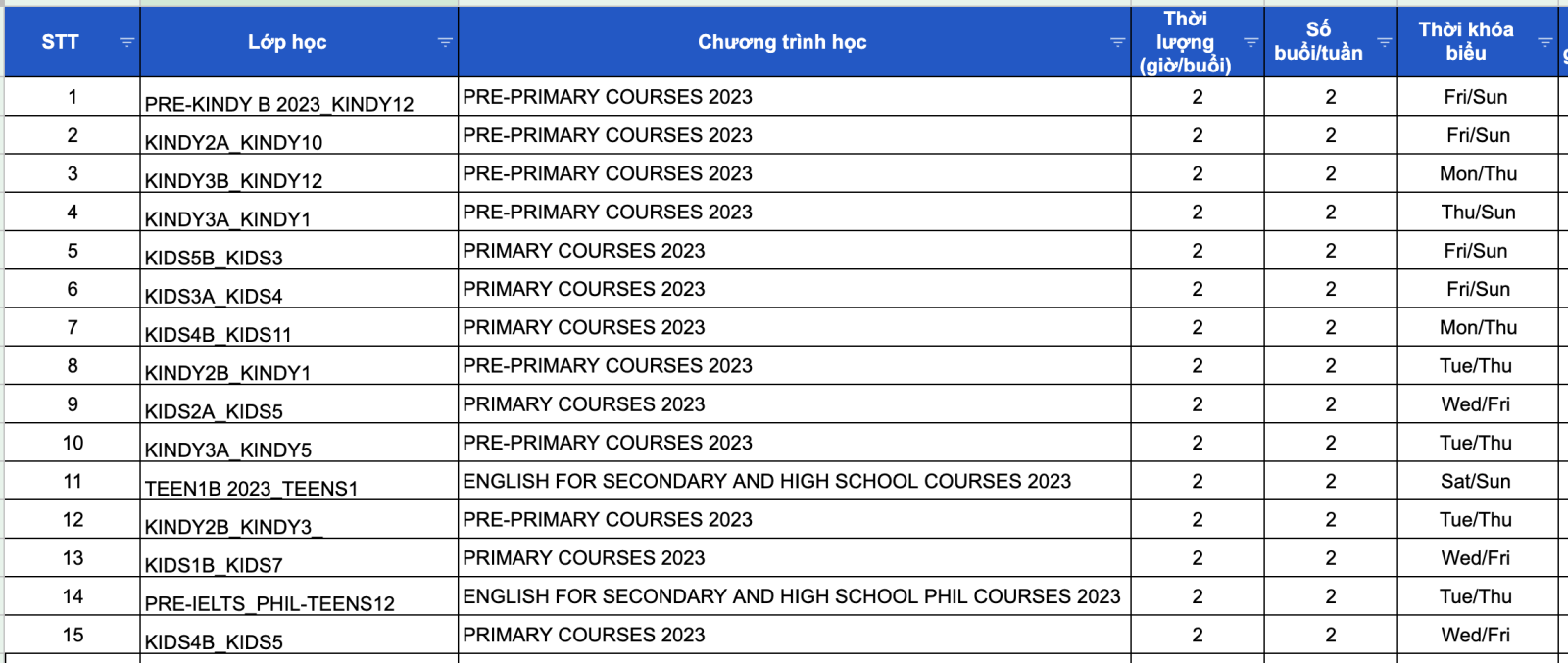This screenshot has width=1568, height=663.
Task: Select the Chương trình học header cell
Action: [781, 42]
